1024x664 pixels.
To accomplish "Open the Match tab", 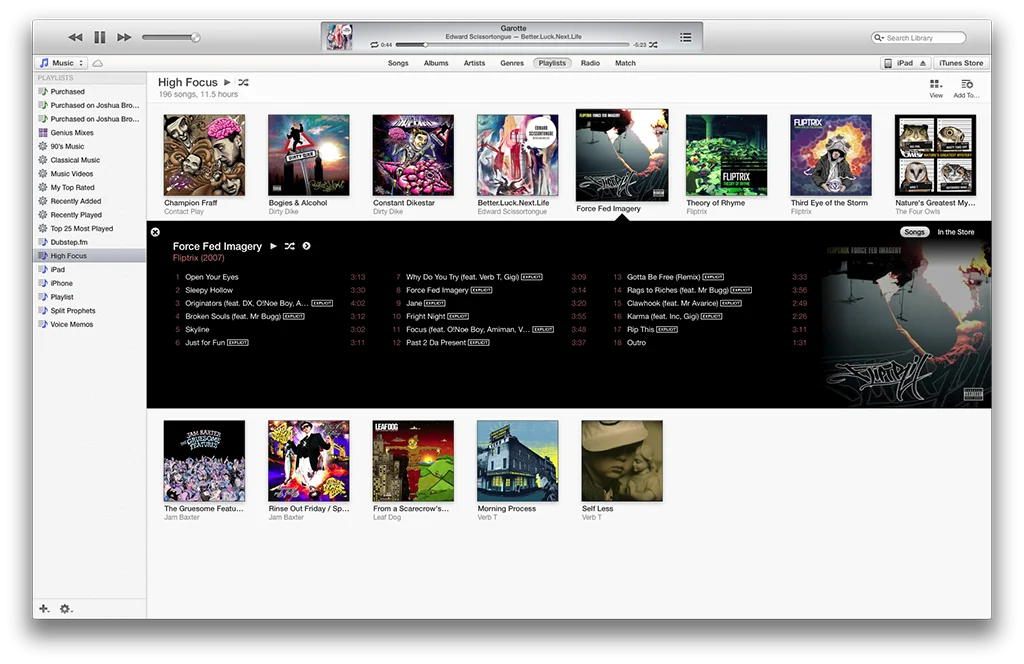I will (625, 63).
